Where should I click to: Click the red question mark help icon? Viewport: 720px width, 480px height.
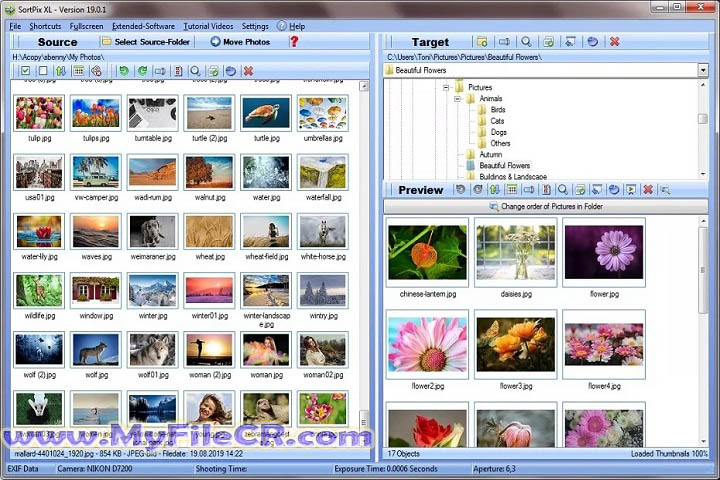coord(294,41)
